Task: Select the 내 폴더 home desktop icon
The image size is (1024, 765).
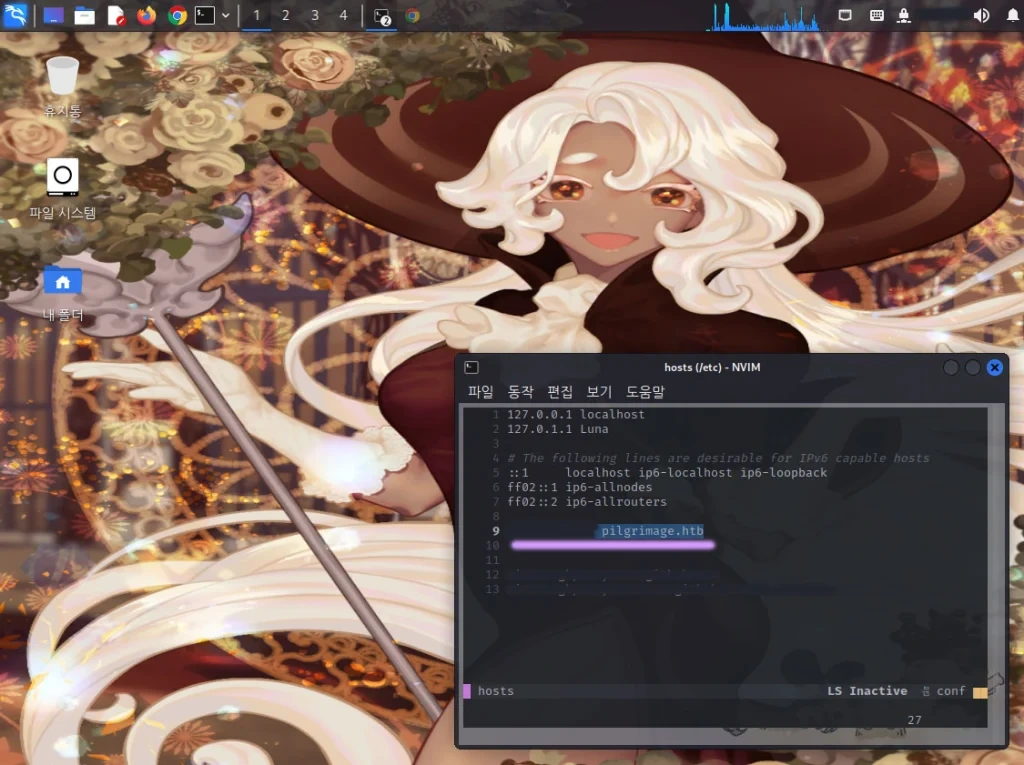Action: tap(63, 294)
